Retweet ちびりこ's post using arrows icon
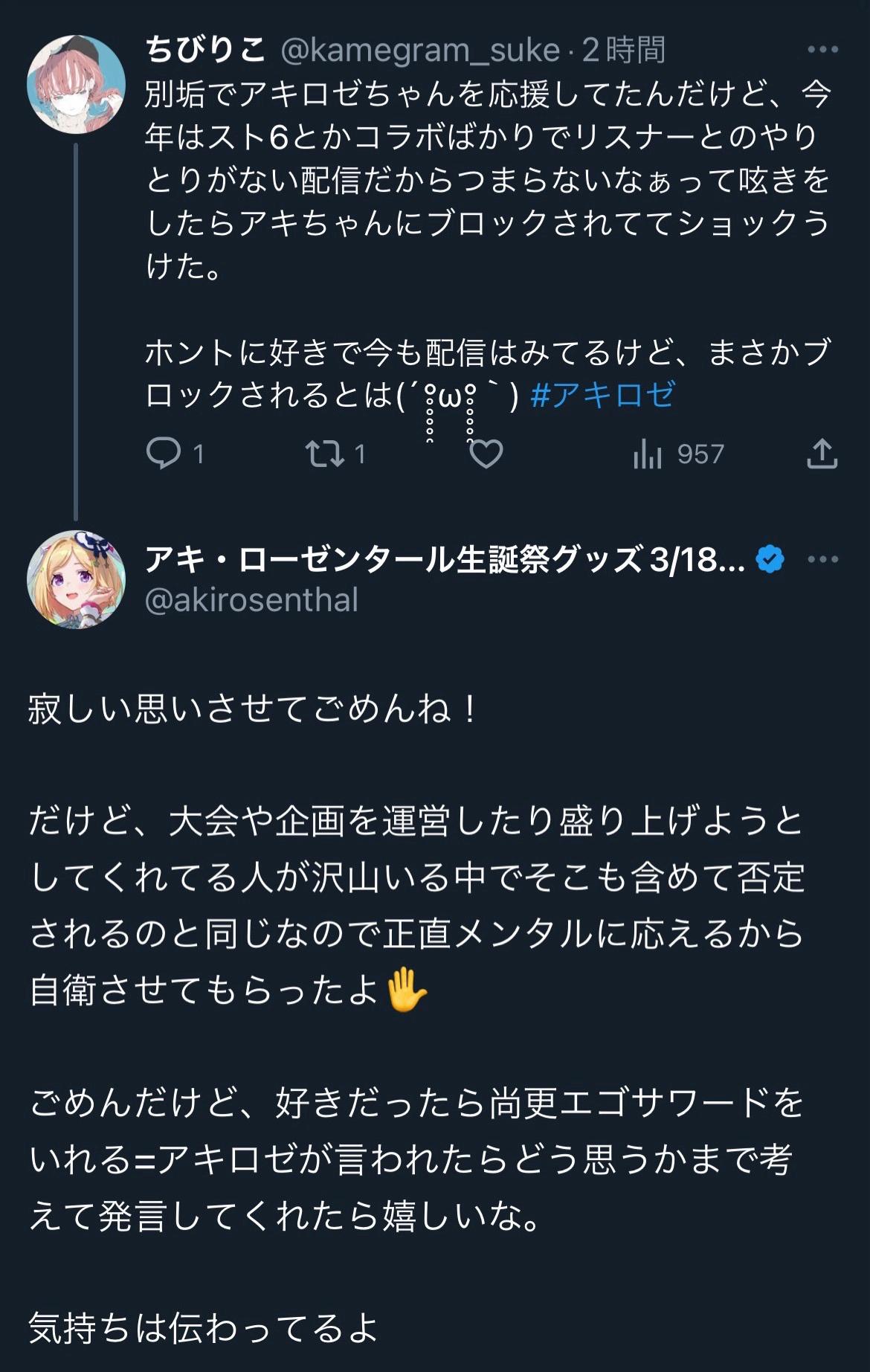This screenshot has width=870, height=1372. pos(324,454)
